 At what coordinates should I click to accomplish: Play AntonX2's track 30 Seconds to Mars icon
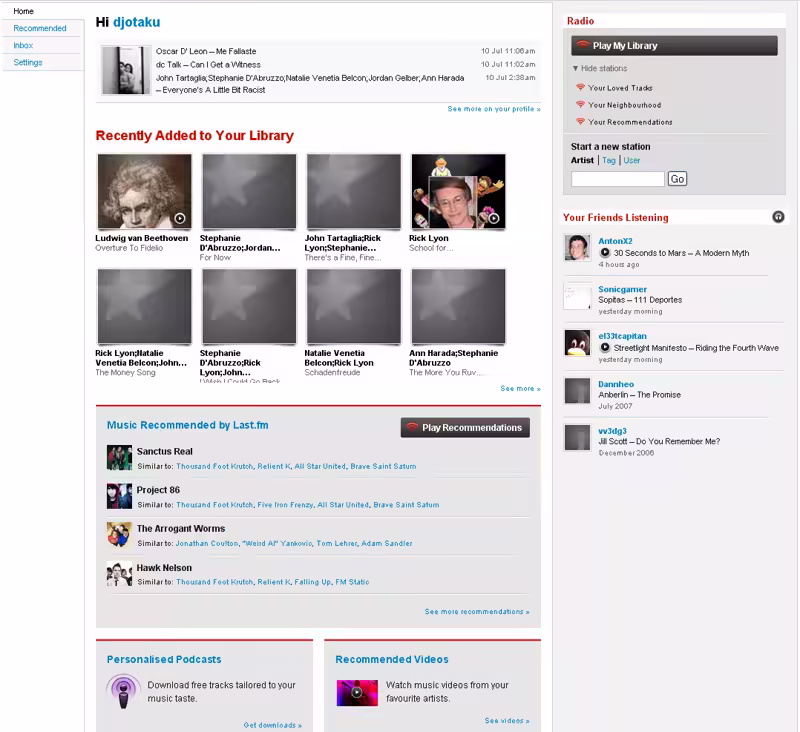(605, 253)
